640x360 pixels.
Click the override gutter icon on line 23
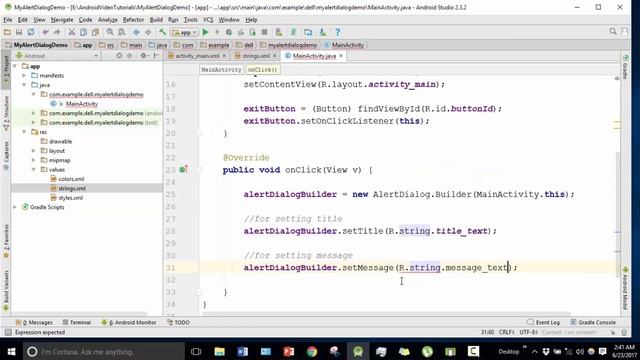[183, 169]
